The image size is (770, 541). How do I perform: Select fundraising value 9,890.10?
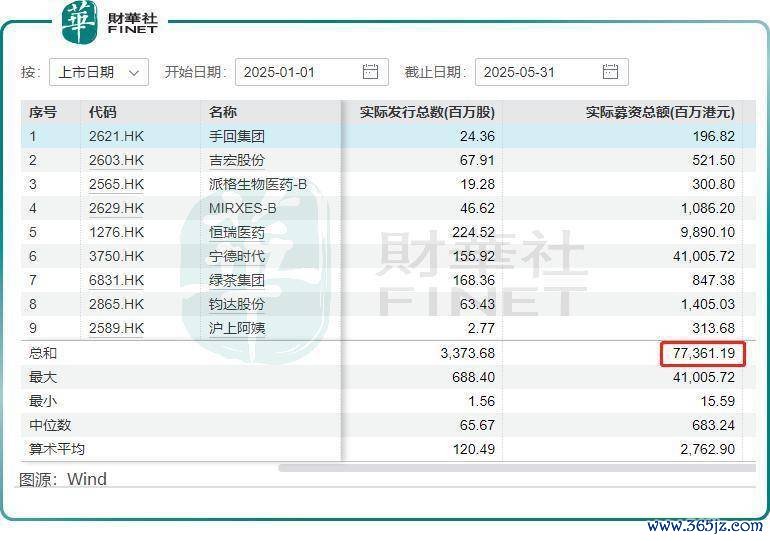coord(708,232)
